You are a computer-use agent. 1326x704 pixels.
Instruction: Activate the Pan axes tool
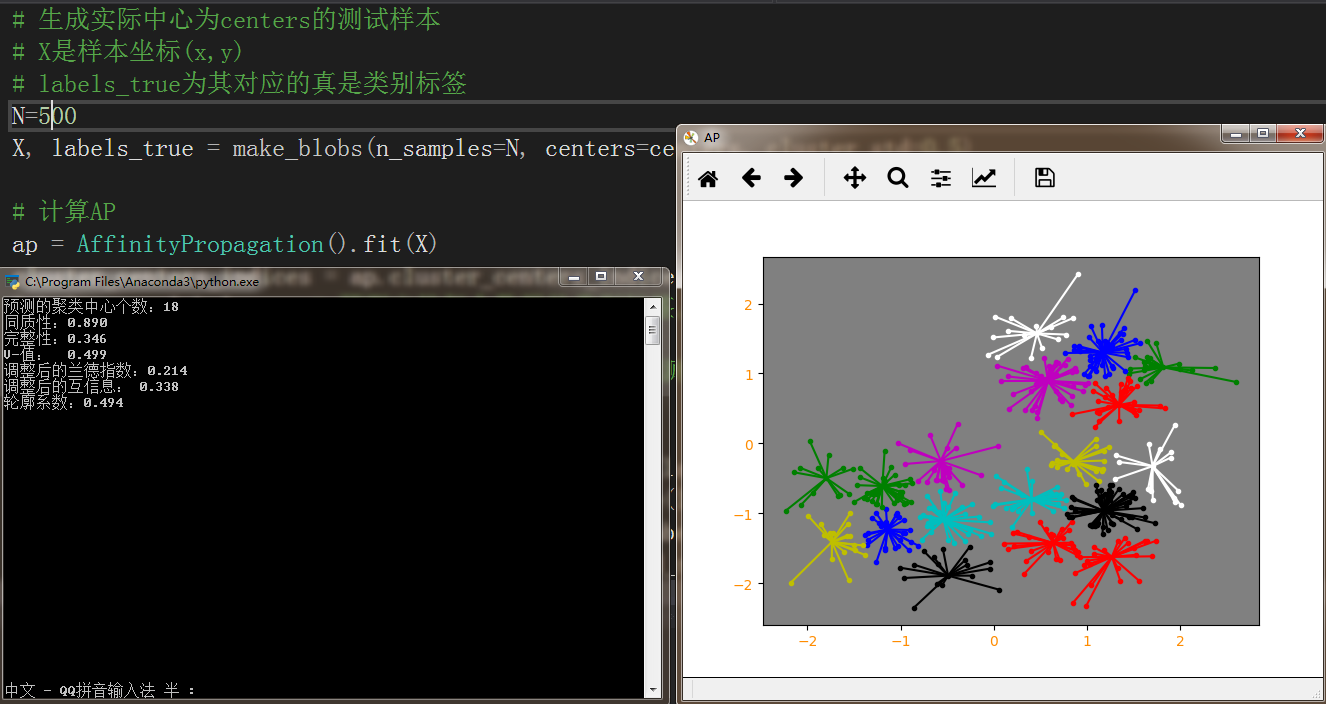point(855,178)
